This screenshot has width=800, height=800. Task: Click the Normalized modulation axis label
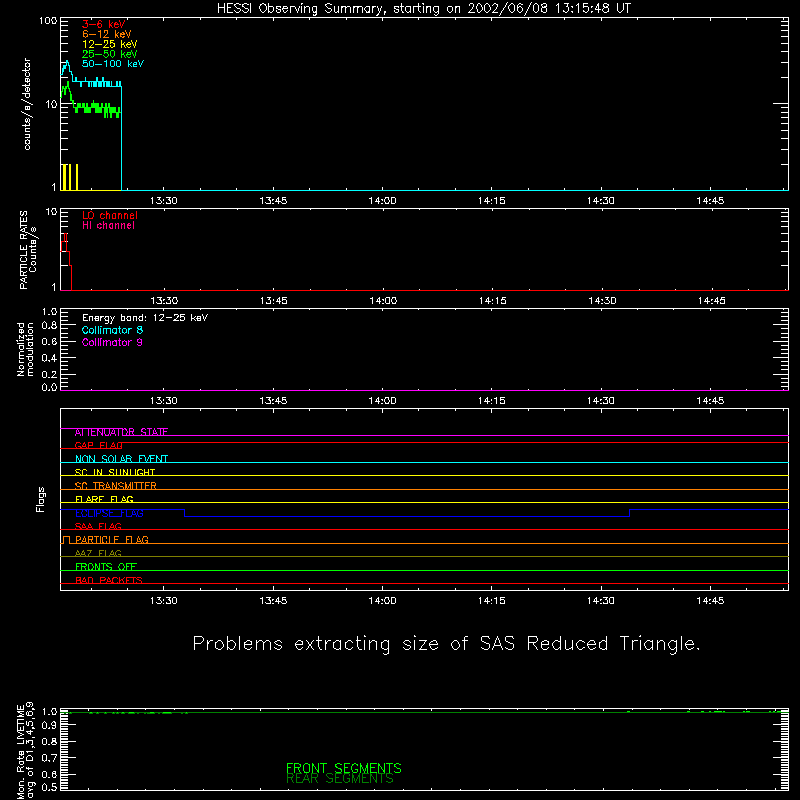25,349
